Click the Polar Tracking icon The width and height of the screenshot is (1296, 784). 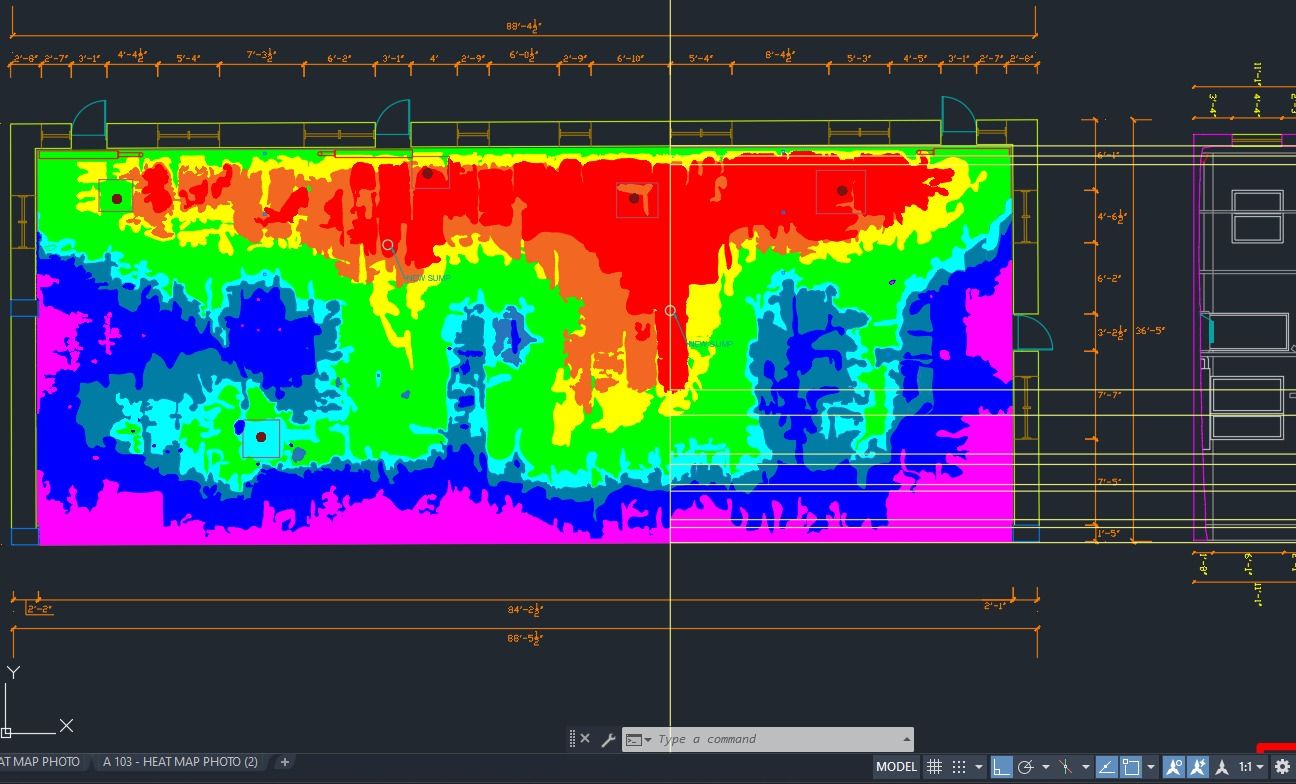click(x=1026, y=767)
